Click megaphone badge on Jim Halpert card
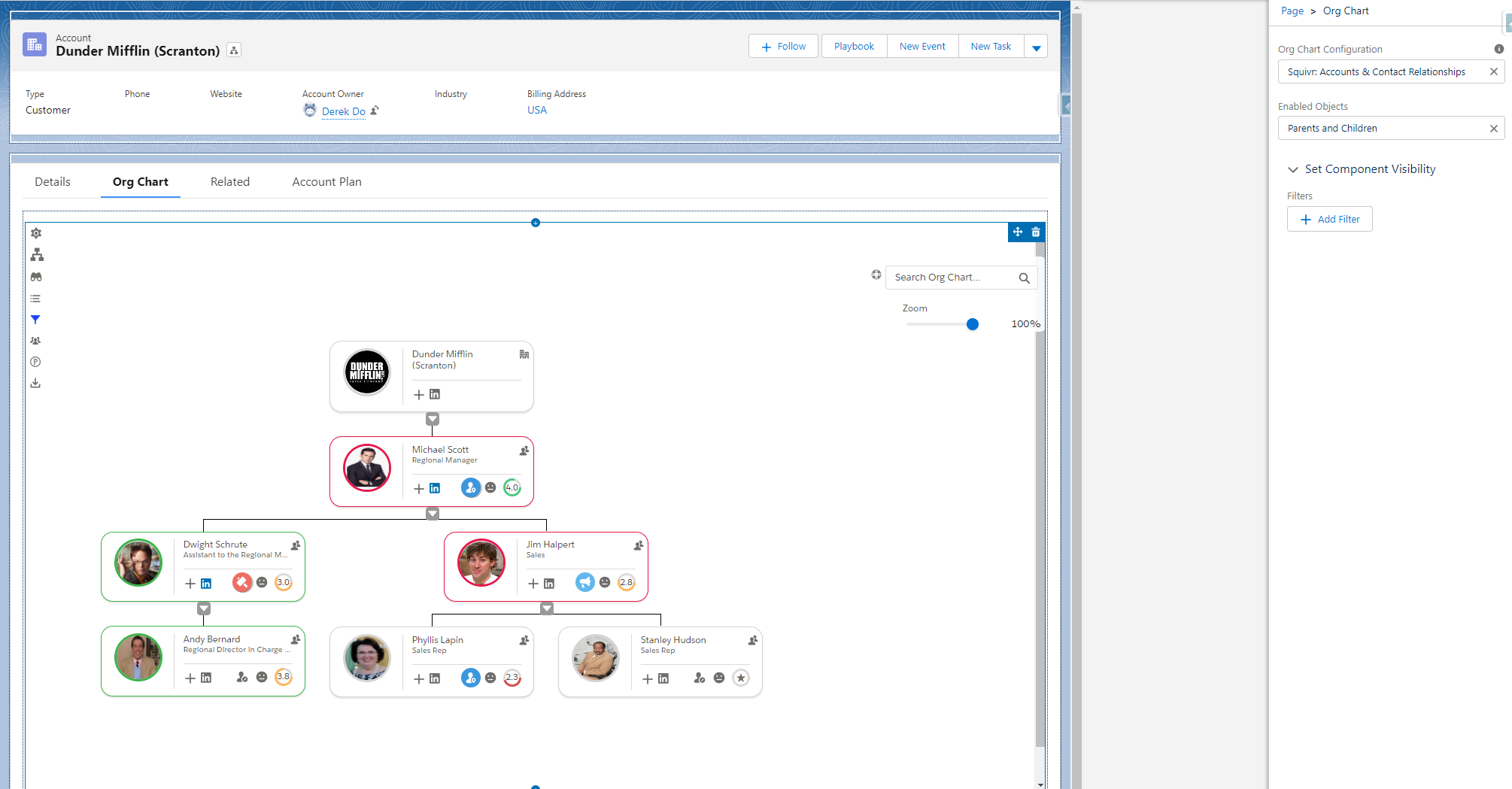 pyautogui.click(x=584, y=582)
